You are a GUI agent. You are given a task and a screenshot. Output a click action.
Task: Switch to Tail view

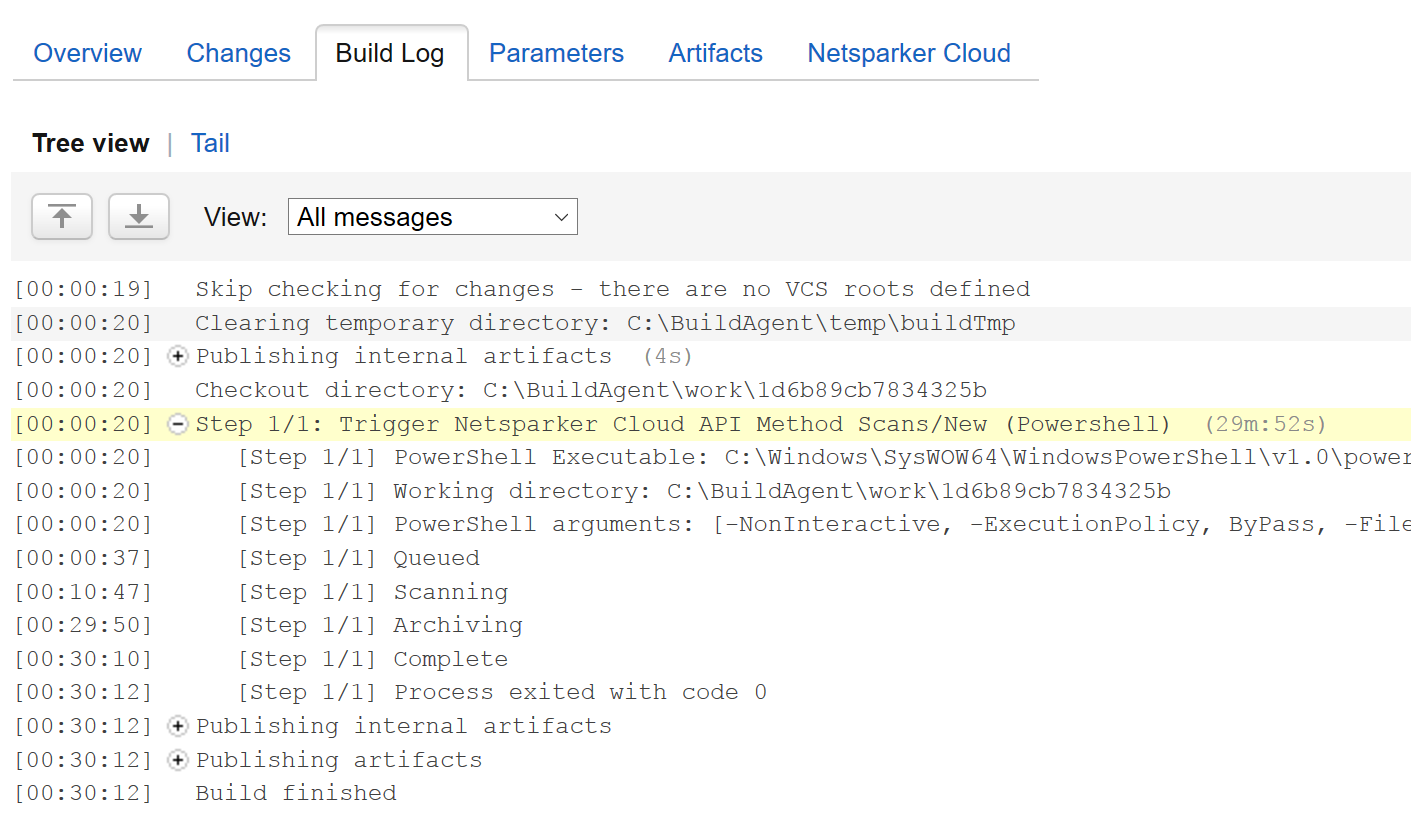[x=210, y=143]
